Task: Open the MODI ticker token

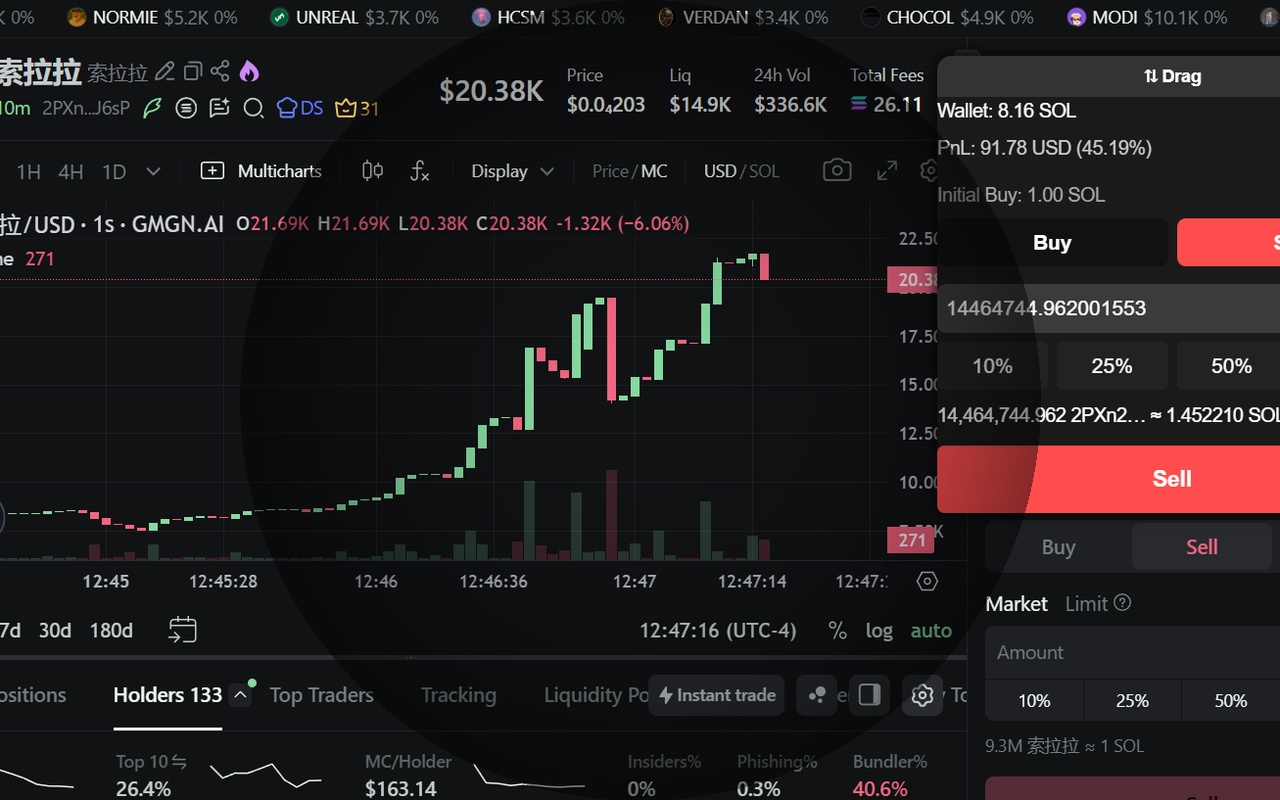Action: click(1147, 17)
